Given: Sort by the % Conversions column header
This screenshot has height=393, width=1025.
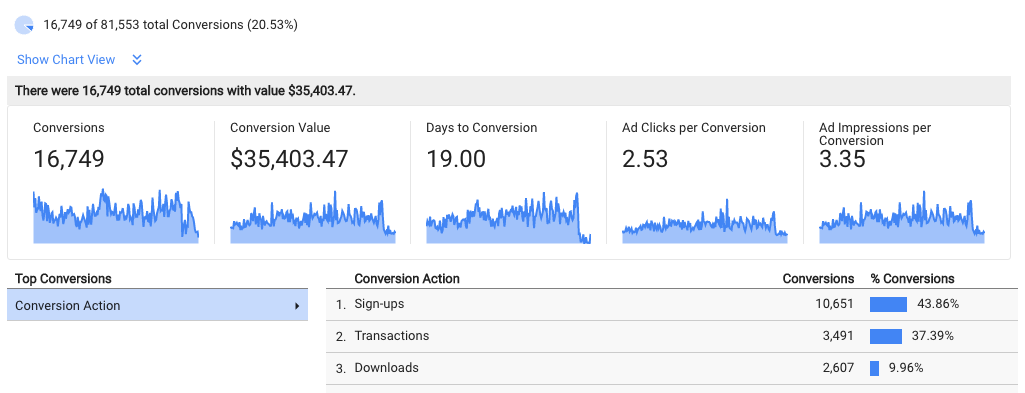Looking at the screenshot, I should click(x=913, y=279).
